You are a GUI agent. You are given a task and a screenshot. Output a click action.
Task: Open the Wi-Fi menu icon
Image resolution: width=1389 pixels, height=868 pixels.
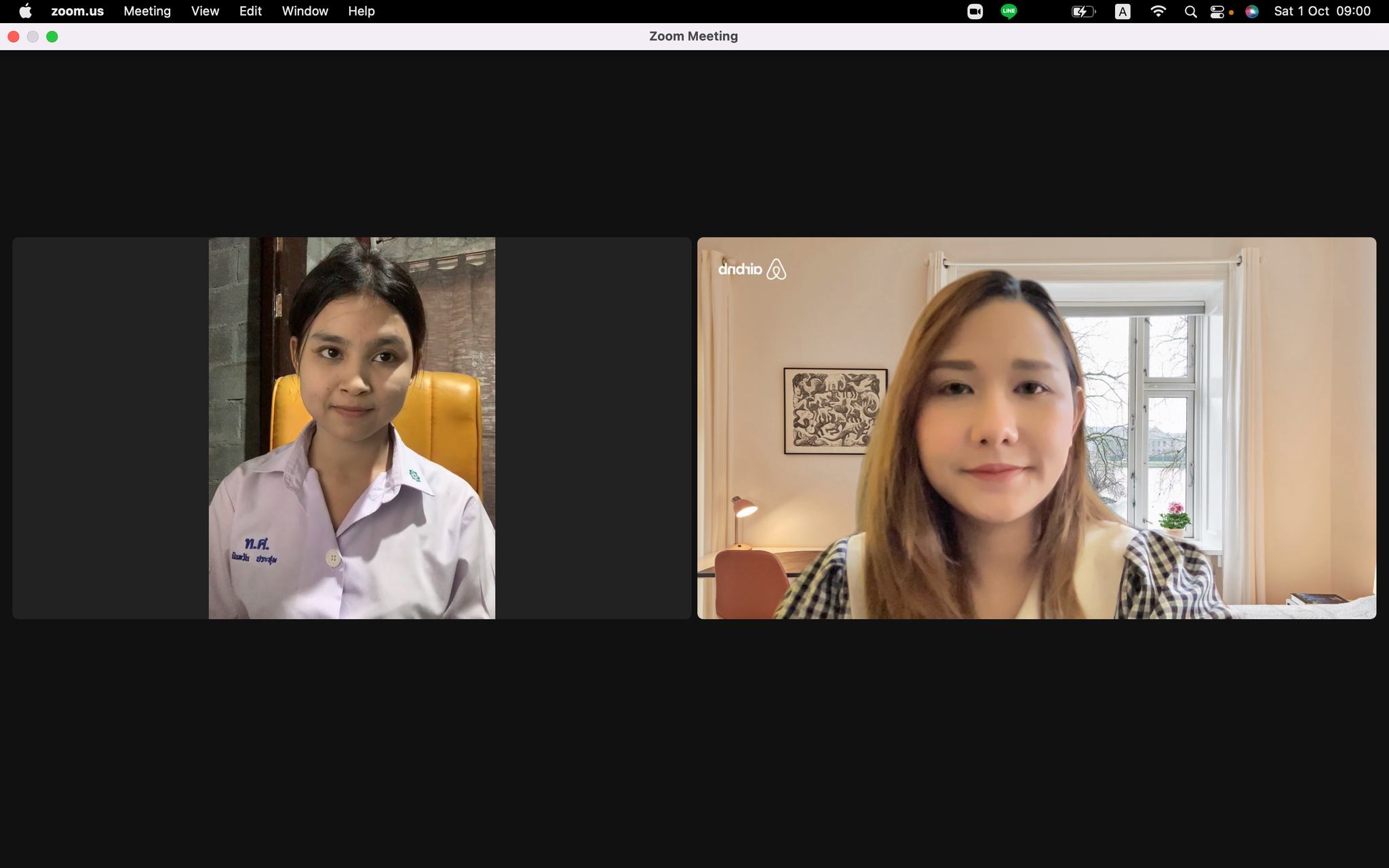point(1158,12)
